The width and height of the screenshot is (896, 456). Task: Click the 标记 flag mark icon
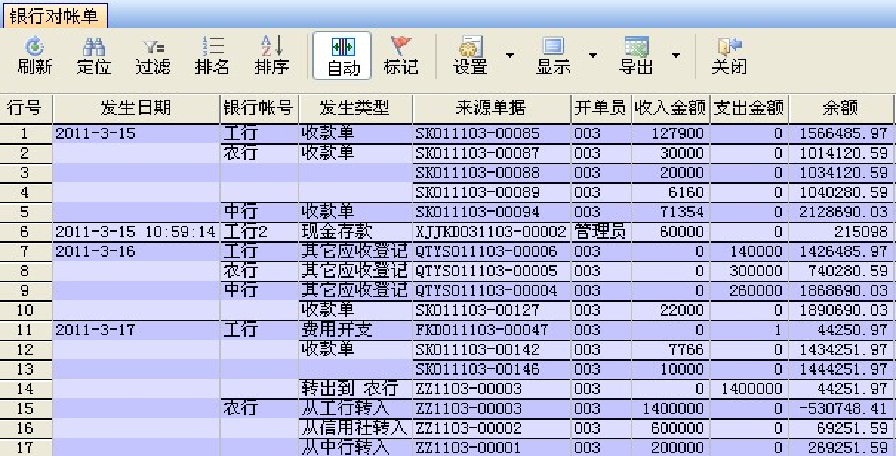coord(401,47)
